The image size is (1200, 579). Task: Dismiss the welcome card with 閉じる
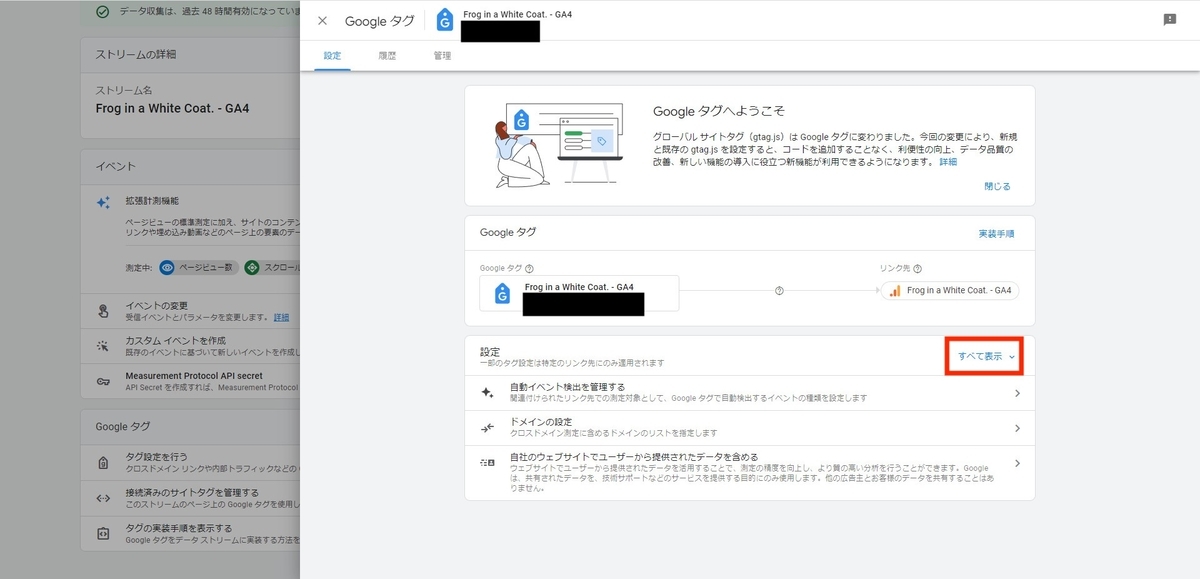pos(997,186)
